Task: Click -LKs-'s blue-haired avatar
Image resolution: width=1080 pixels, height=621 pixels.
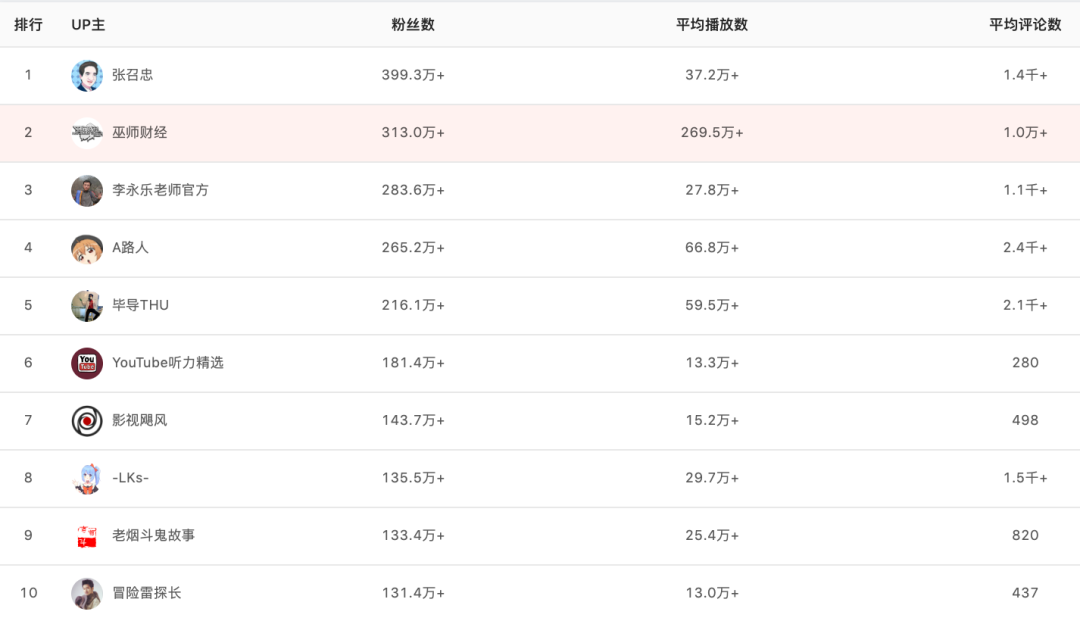Action: (x=87, y=478)
